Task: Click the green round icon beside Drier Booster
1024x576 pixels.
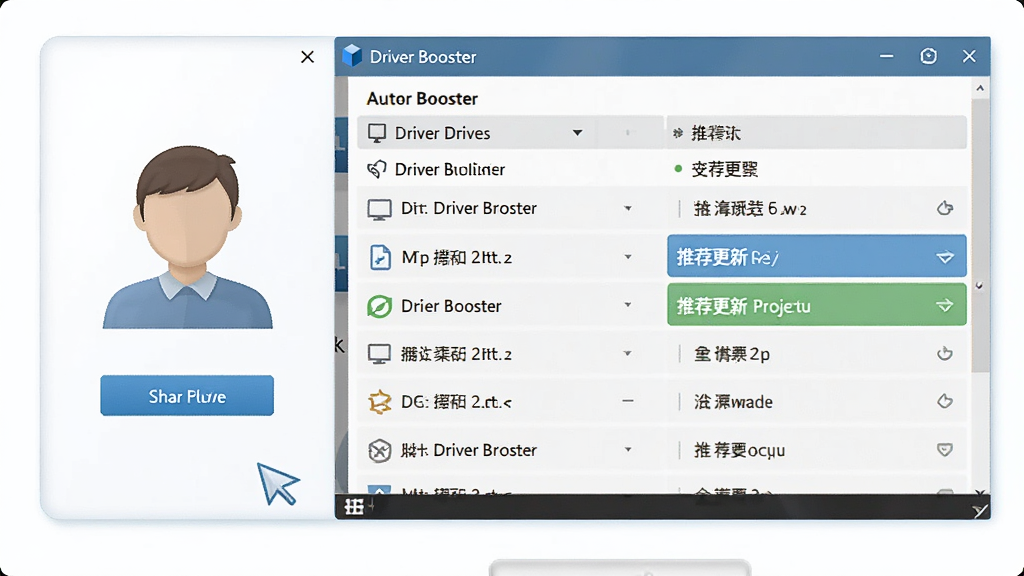Action: (x=379, y=306)
